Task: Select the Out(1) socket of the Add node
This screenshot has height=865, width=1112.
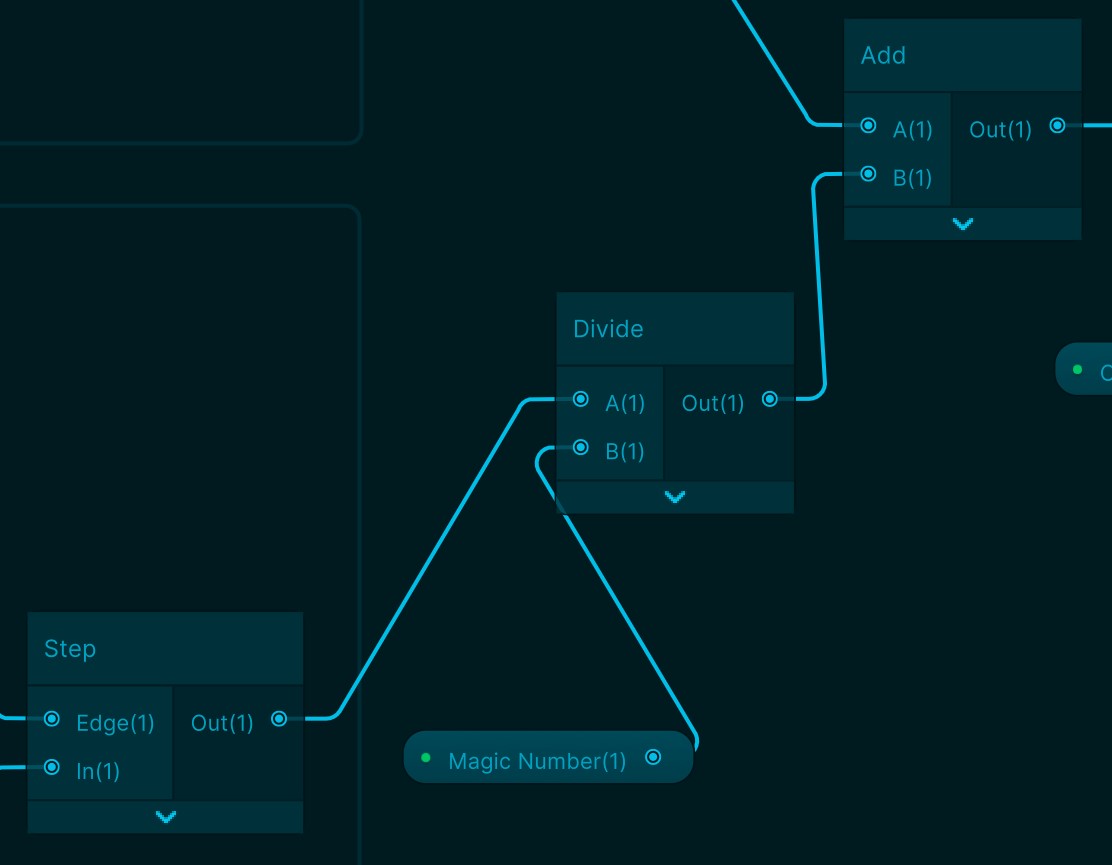Action: click(x=1057, y=125)
